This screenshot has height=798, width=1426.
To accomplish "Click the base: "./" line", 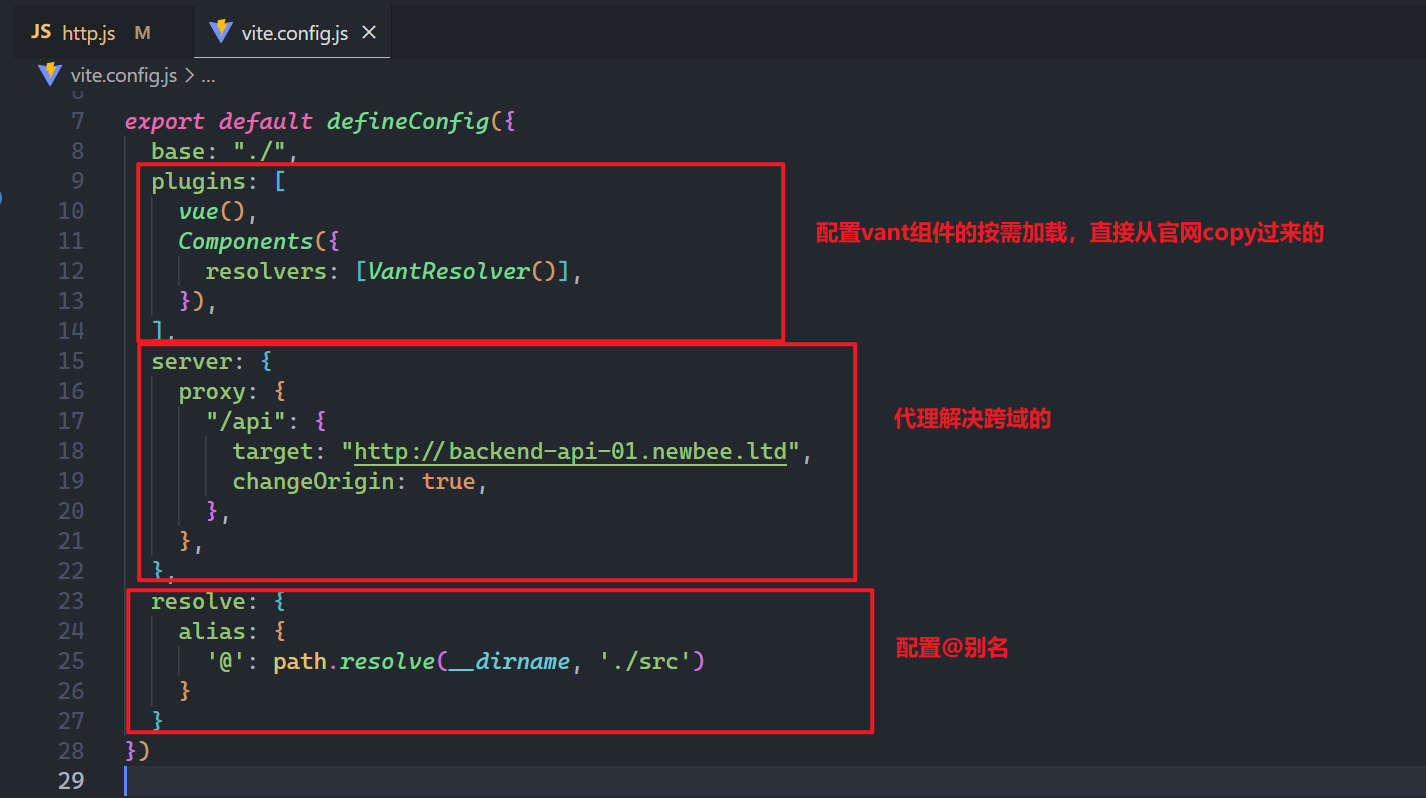I will 225,151.
